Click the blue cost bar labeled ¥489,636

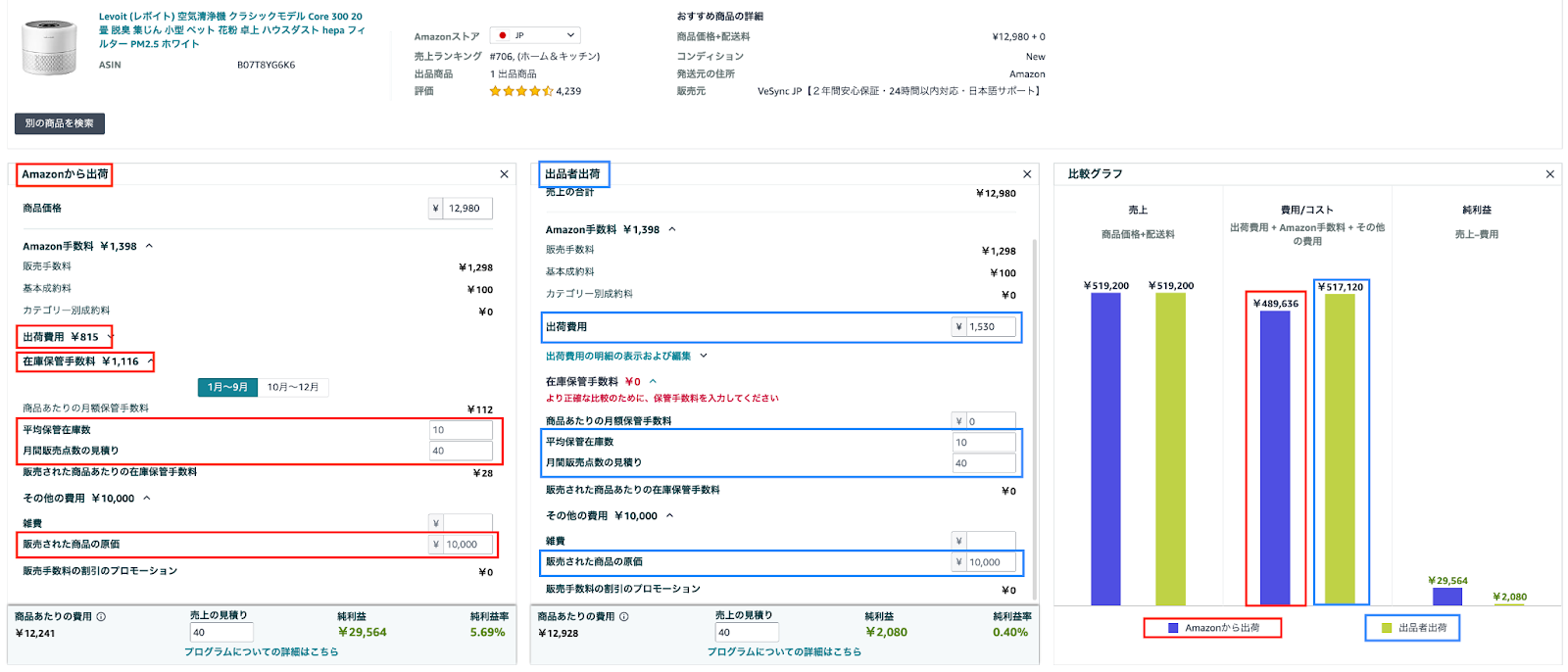pyautogui.click(x=1275, y=457)
